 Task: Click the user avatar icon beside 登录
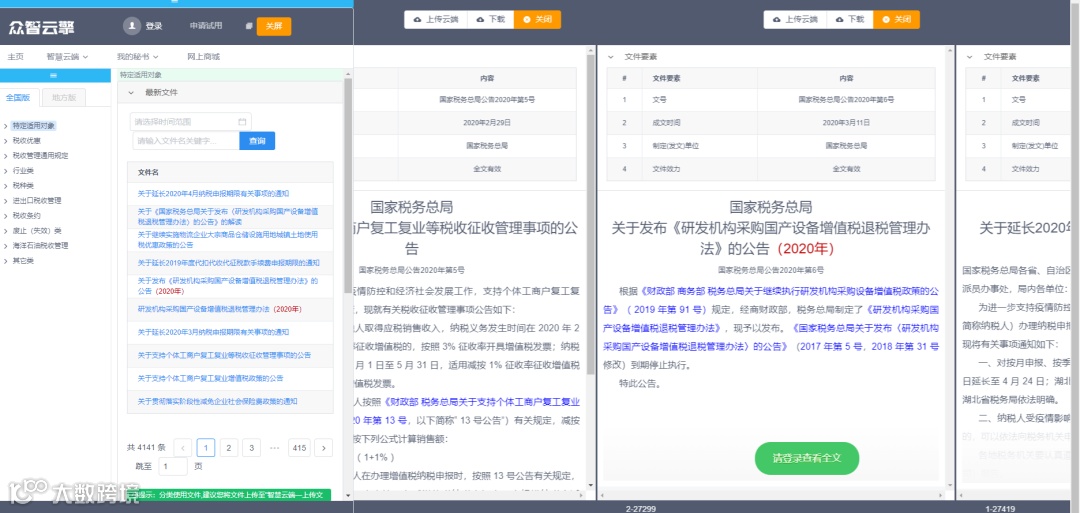coord(132,26)
